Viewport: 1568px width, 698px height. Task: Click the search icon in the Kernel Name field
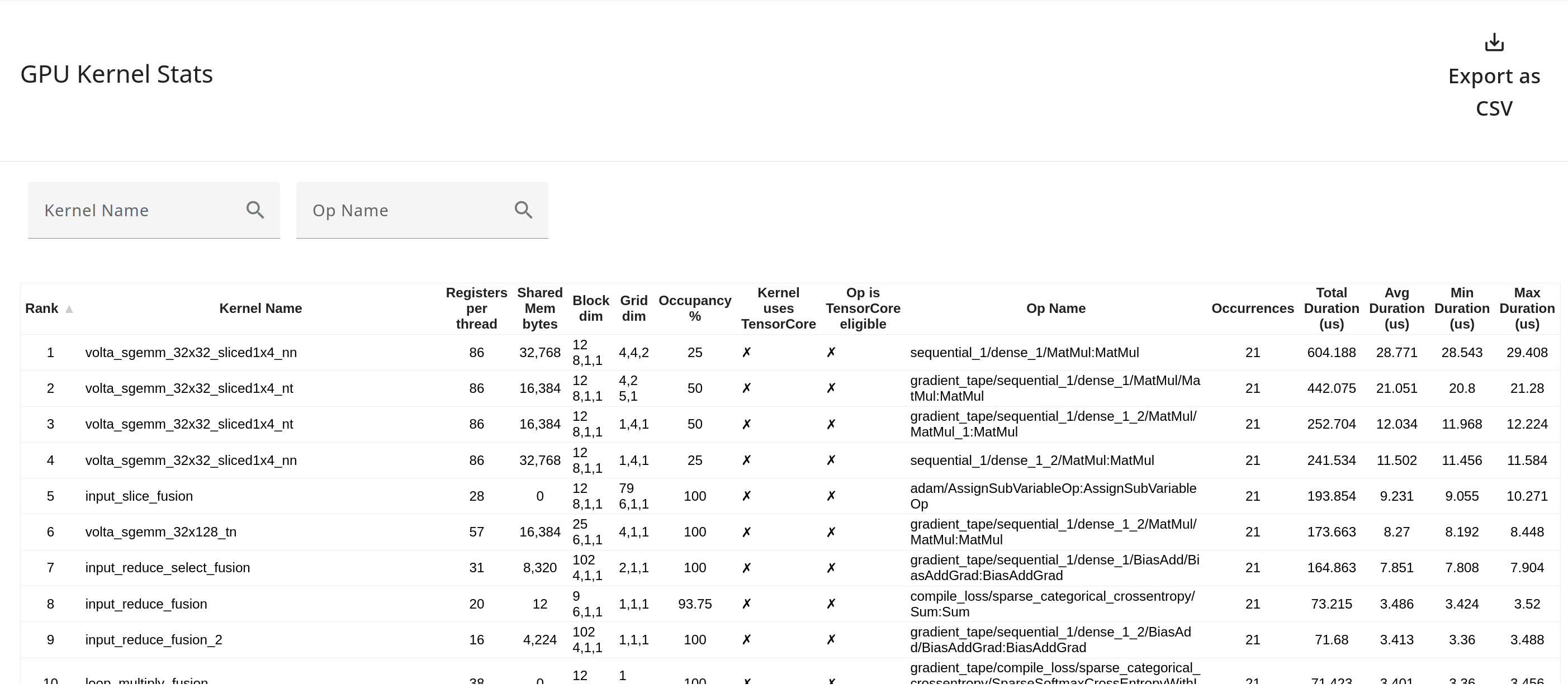255,210
